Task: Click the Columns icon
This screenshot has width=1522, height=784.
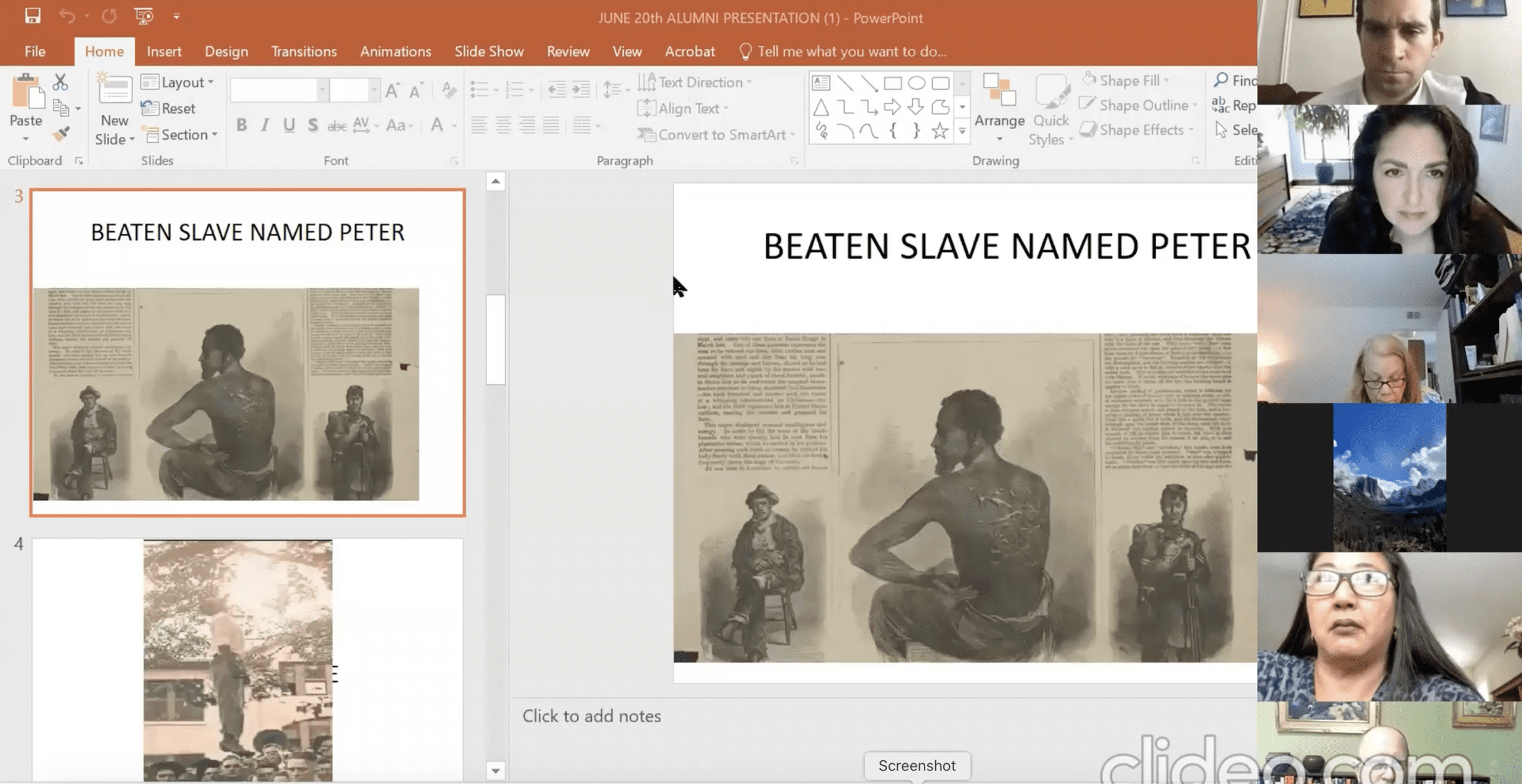Action: (583, 125)
